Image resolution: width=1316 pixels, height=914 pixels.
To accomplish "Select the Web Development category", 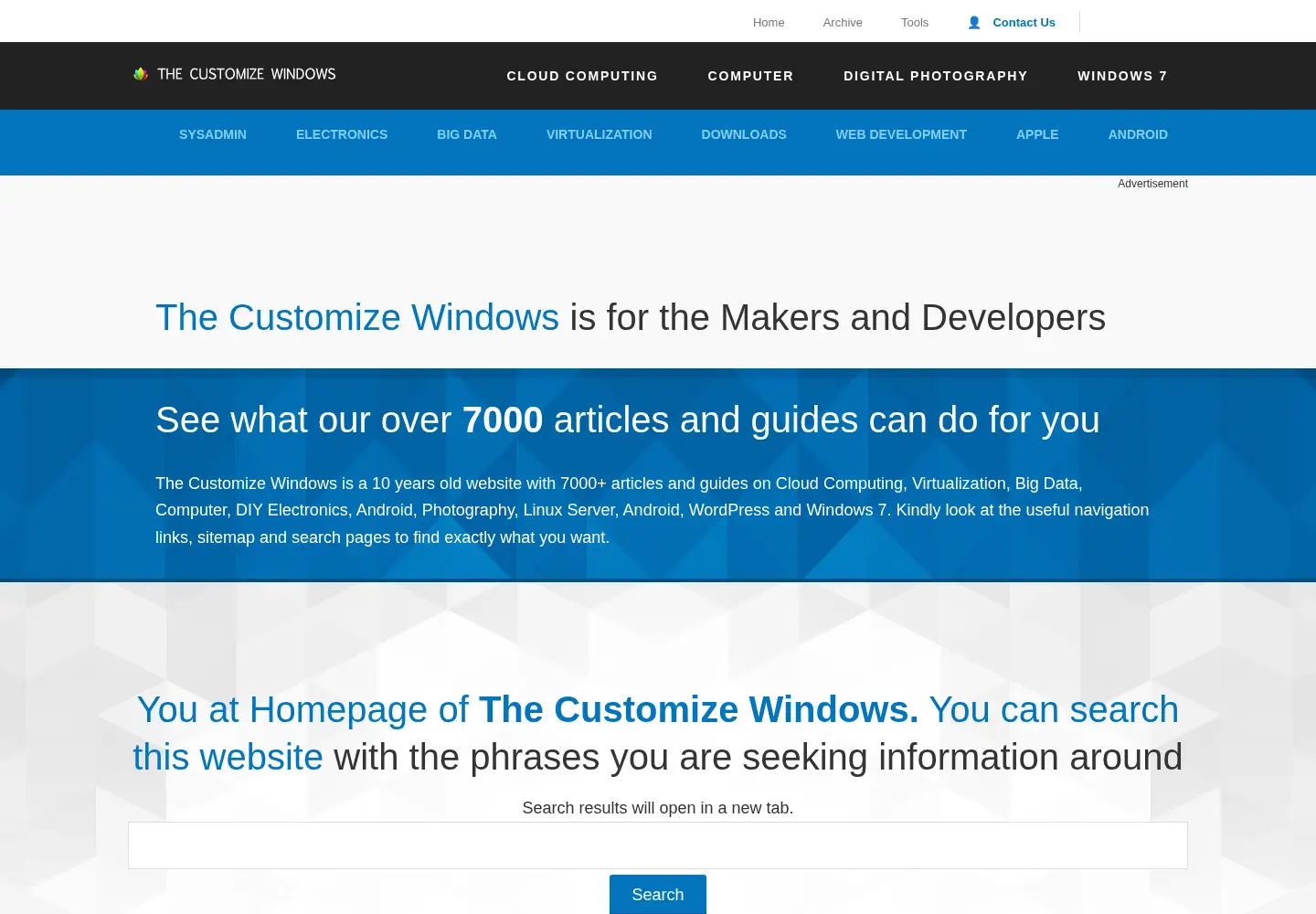I will pyautogui.click(x=901, y=134).
